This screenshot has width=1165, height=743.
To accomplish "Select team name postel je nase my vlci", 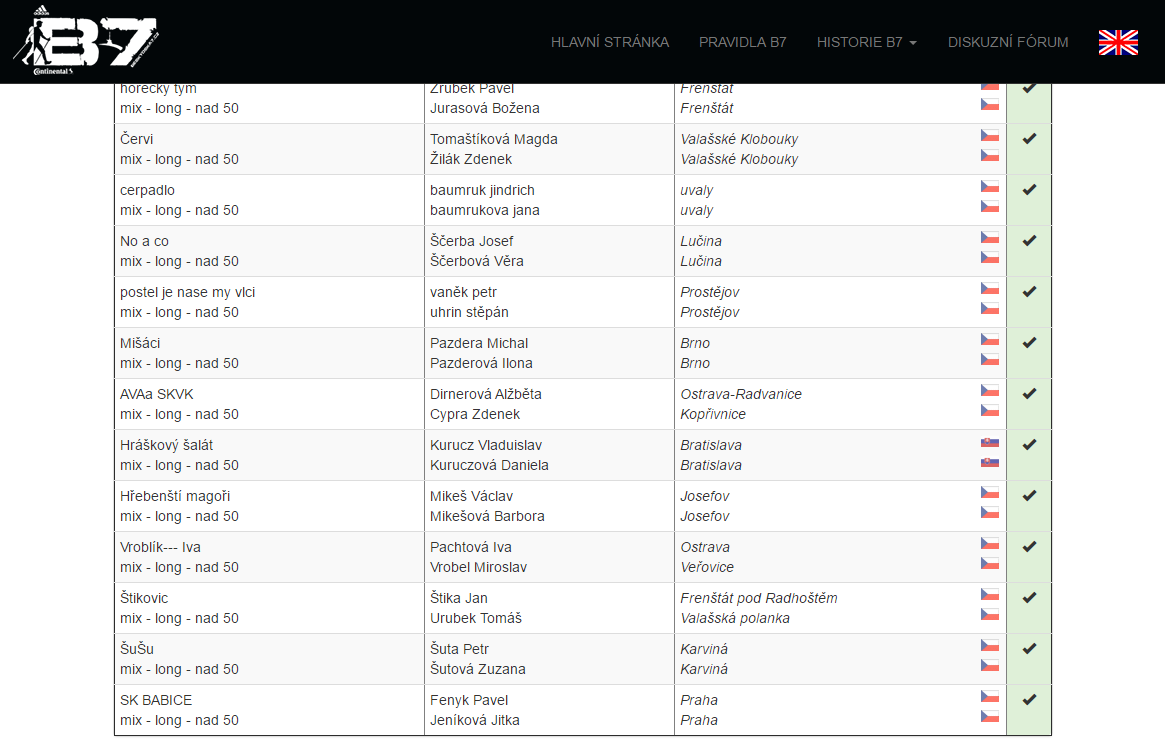I will 187,293.
